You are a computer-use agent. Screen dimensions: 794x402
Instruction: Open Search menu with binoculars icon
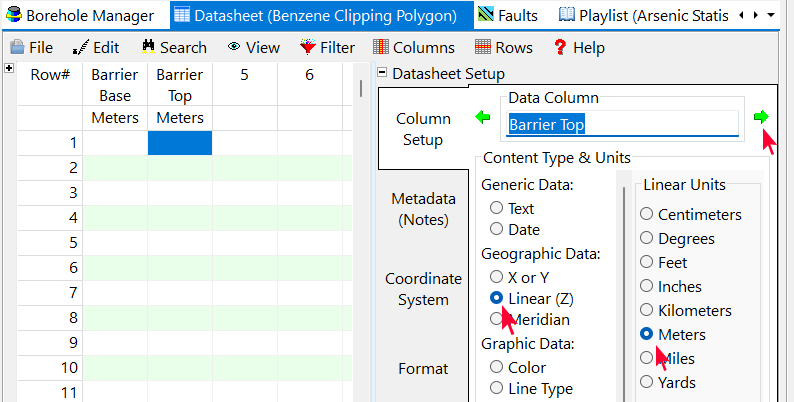pyautogui.click(x=174, y=47)
